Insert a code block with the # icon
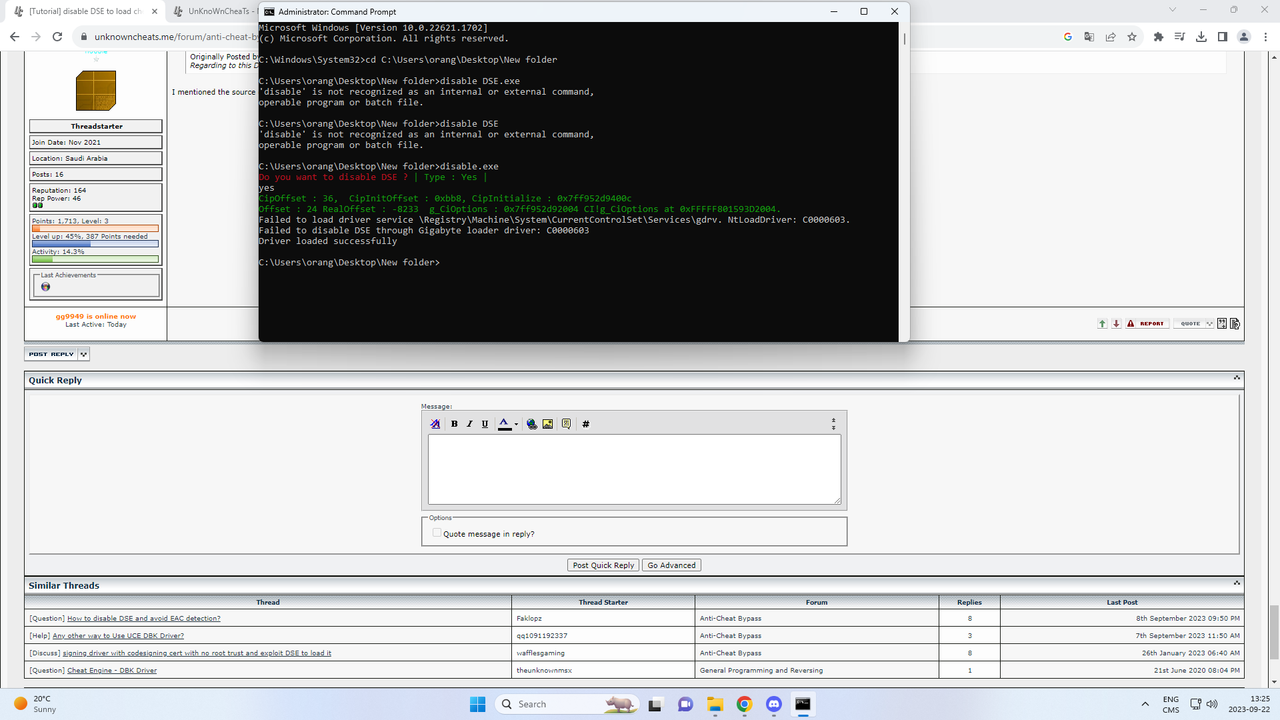The height and width of the screenshot is (720, 1280). pos(585,423)
